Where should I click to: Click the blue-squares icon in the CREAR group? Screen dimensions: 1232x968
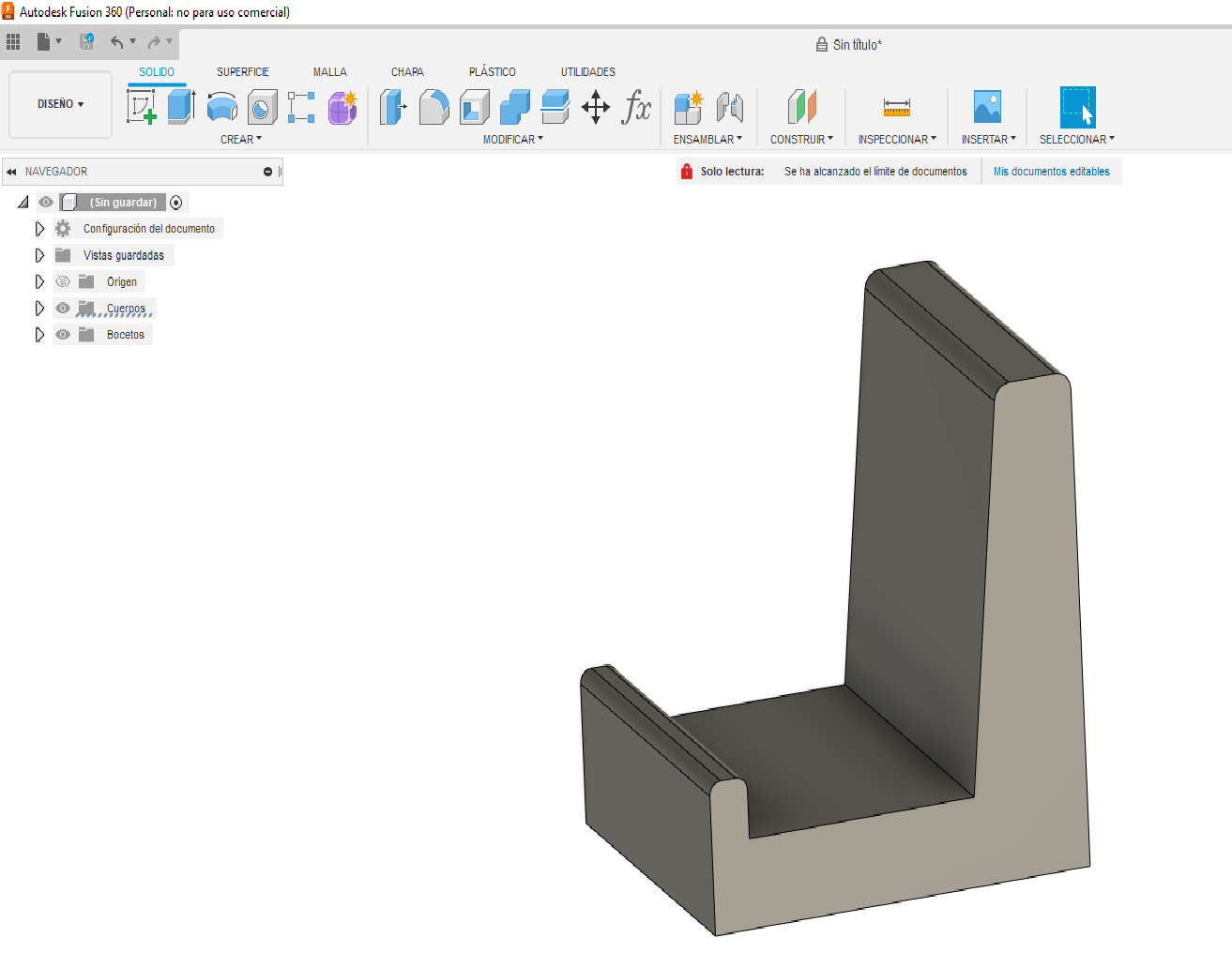coord(301,107)
